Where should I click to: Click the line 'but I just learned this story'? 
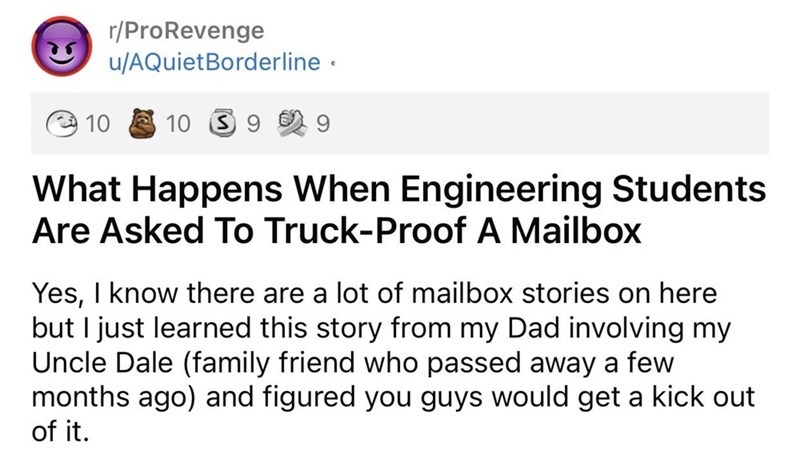[x=382, y=329]
